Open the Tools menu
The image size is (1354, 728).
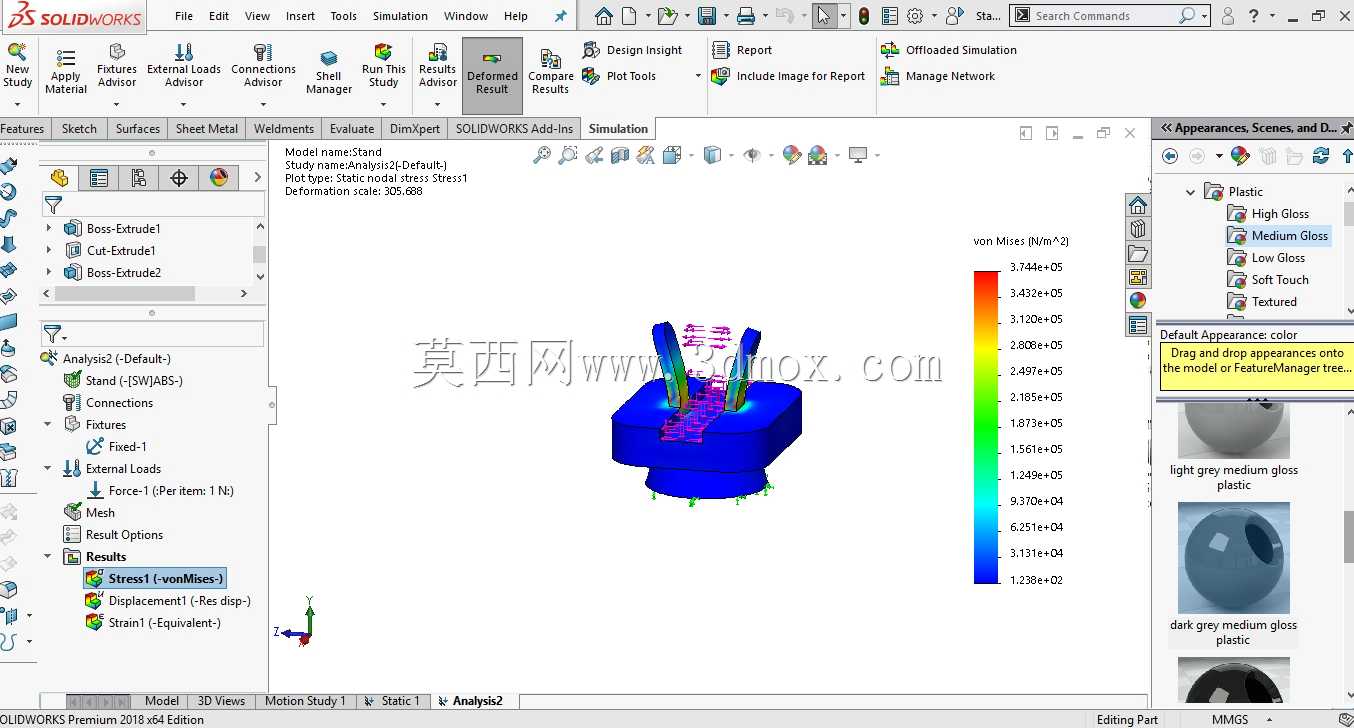(x=343, y=16)
